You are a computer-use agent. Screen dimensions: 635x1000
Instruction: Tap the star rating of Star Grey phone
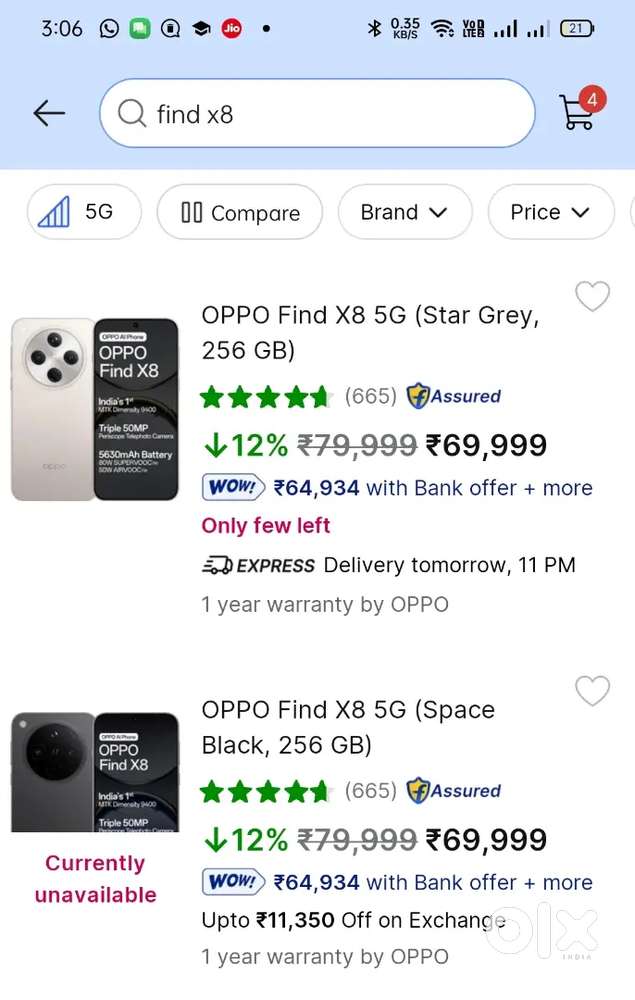[x=265, y=397]
